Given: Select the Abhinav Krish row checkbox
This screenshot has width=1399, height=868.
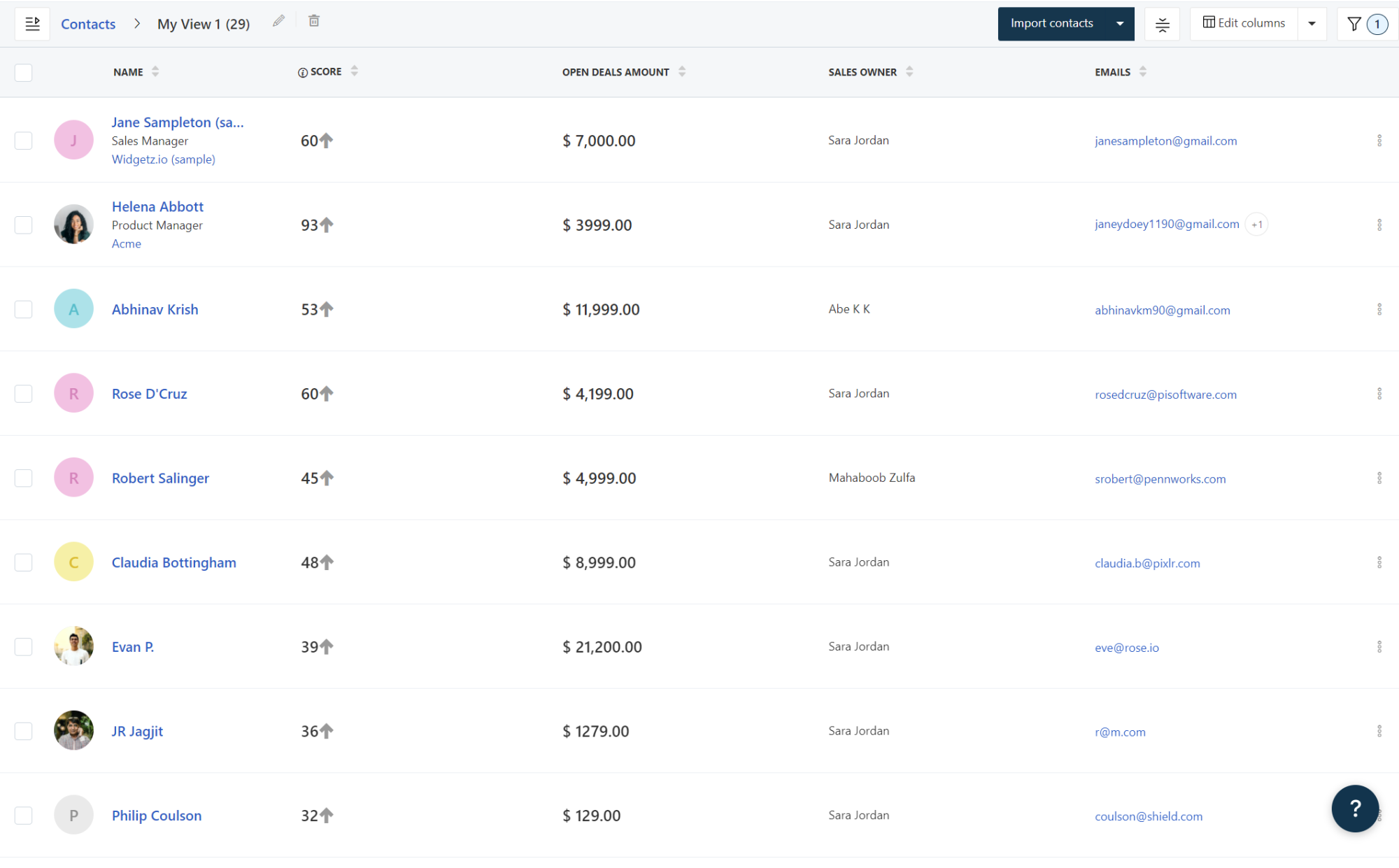Looking at the screenshot, I should click(x=24, y=309).
